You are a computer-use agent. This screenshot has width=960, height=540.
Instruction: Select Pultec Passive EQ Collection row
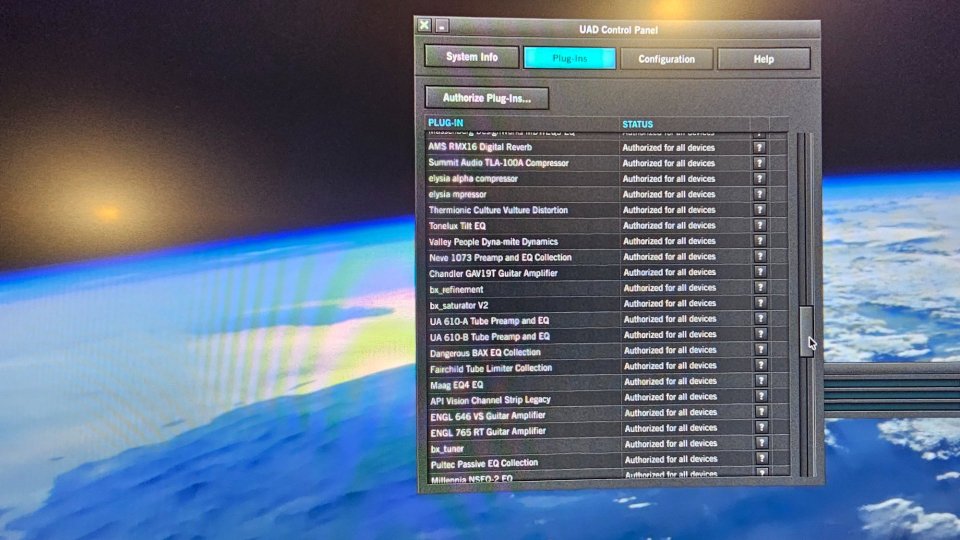(x=610, y=462)
